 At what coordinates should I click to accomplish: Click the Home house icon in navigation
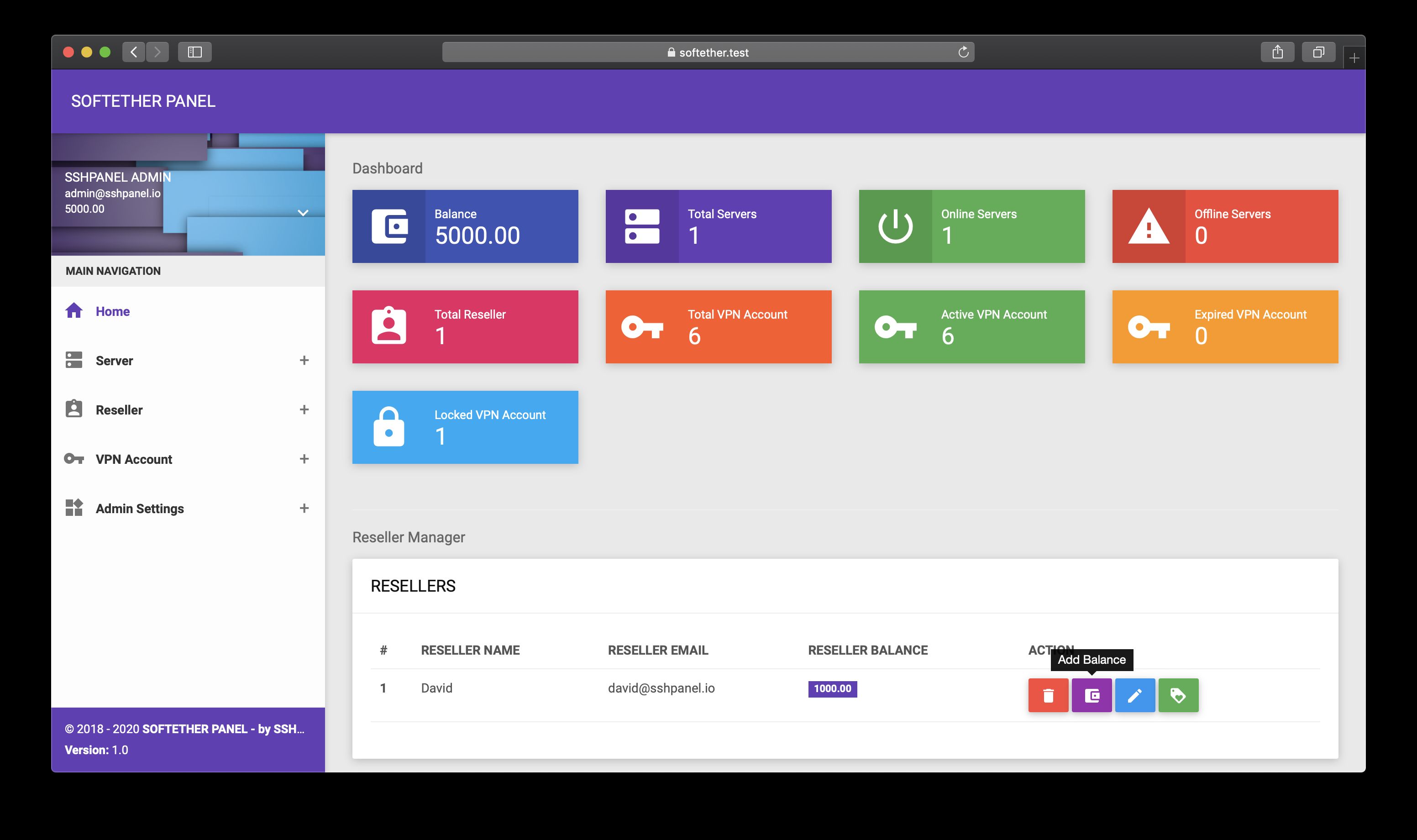[74, 311]
